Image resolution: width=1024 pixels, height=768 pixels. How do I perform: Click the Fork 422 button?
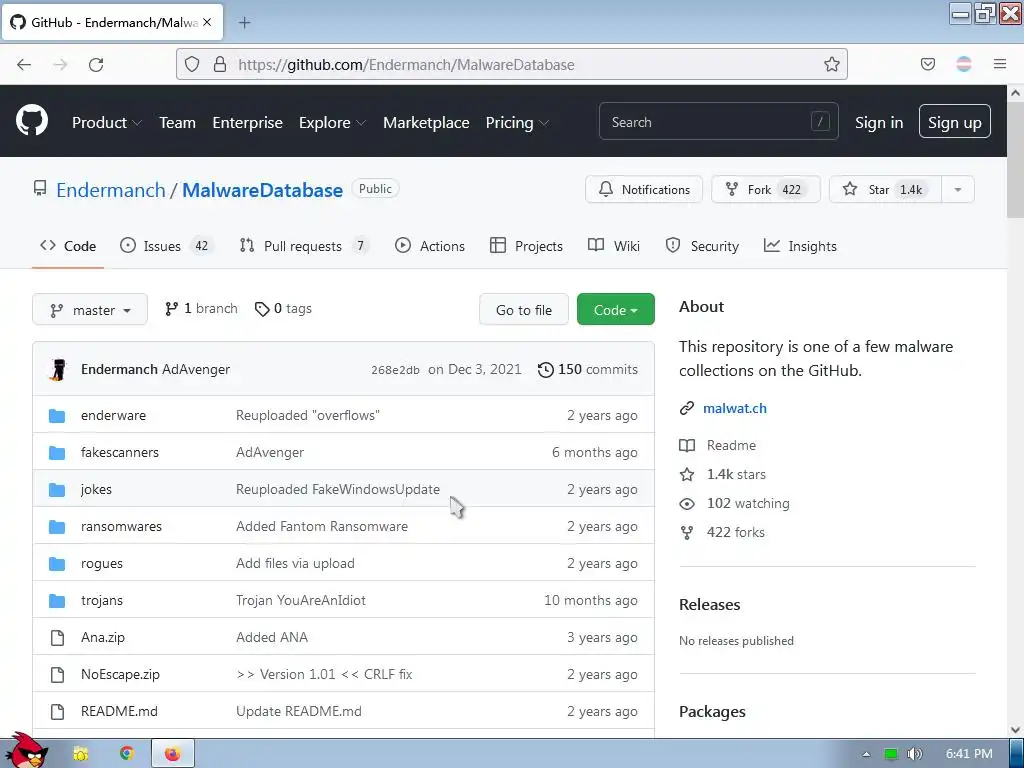[765, 189]
